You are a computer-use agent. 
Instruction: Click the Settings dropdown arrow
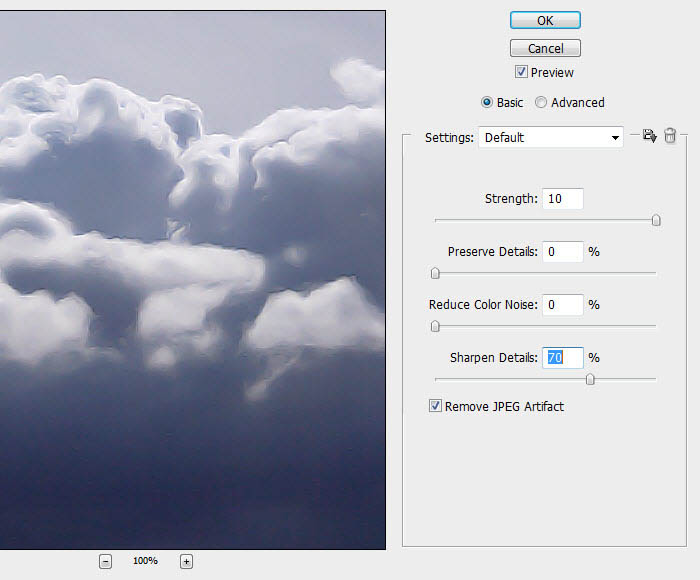pyautogui.click(x=615, y=138)
